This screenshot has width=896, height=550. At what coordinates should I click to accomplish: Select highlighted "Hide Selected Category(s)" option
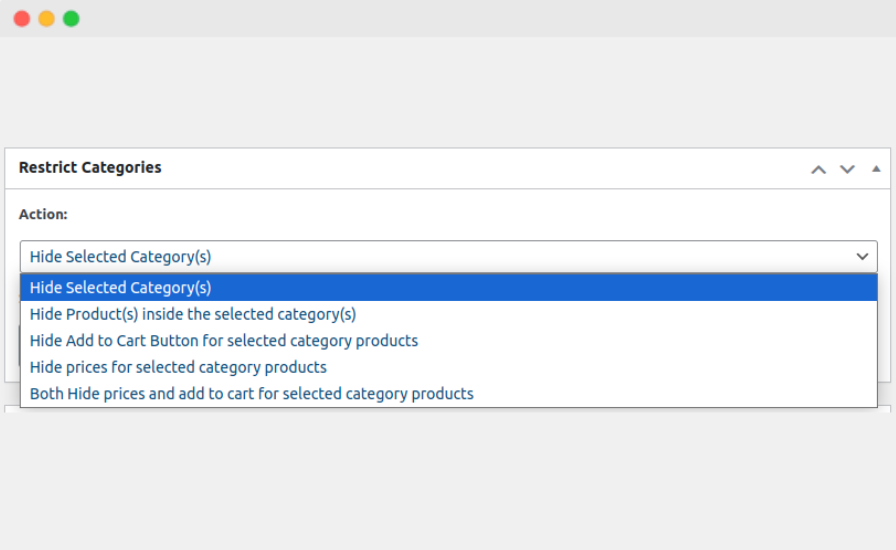[120, 288]
